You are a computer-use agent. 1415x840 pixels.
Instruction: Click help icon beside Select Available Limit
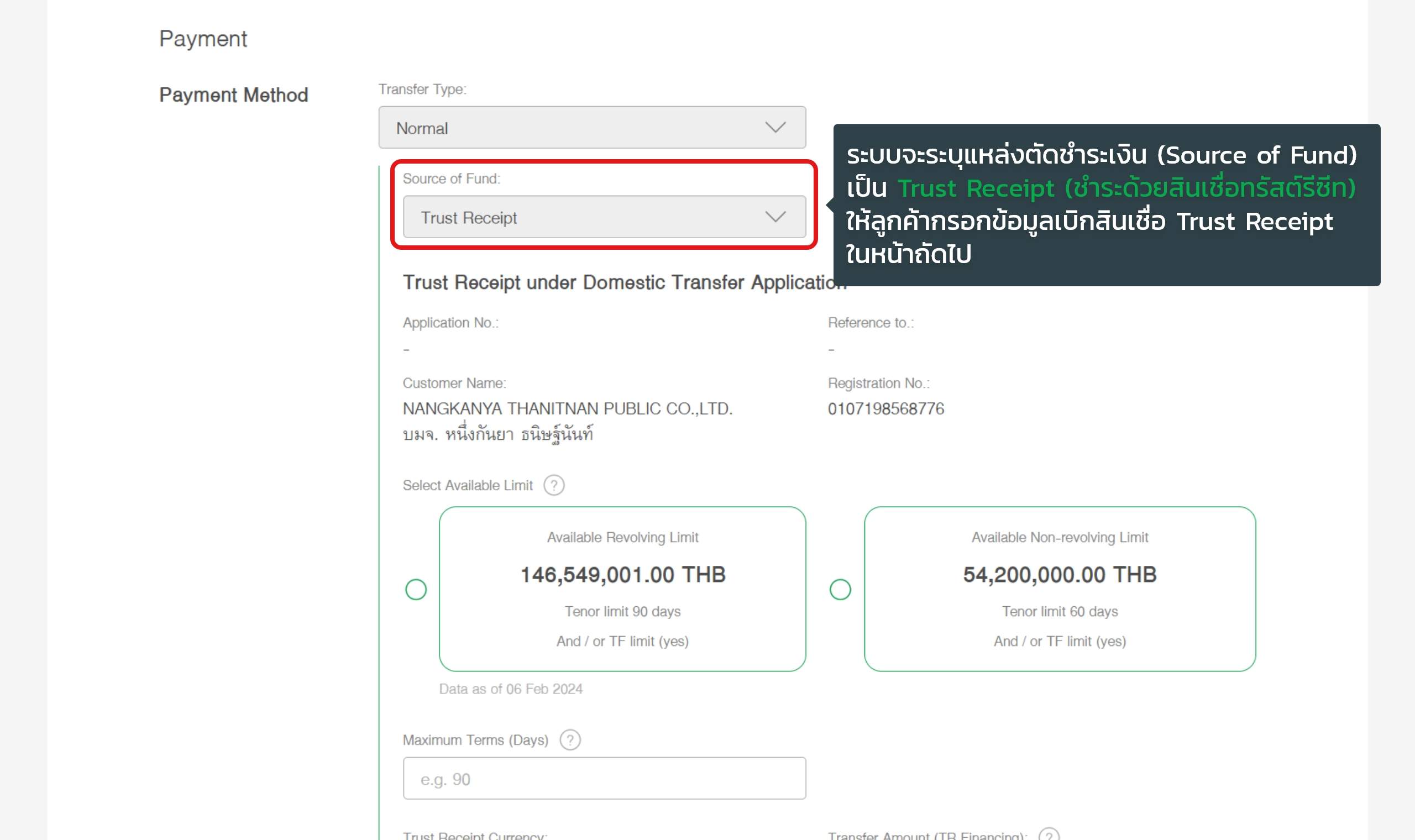[x=553, y=485]
